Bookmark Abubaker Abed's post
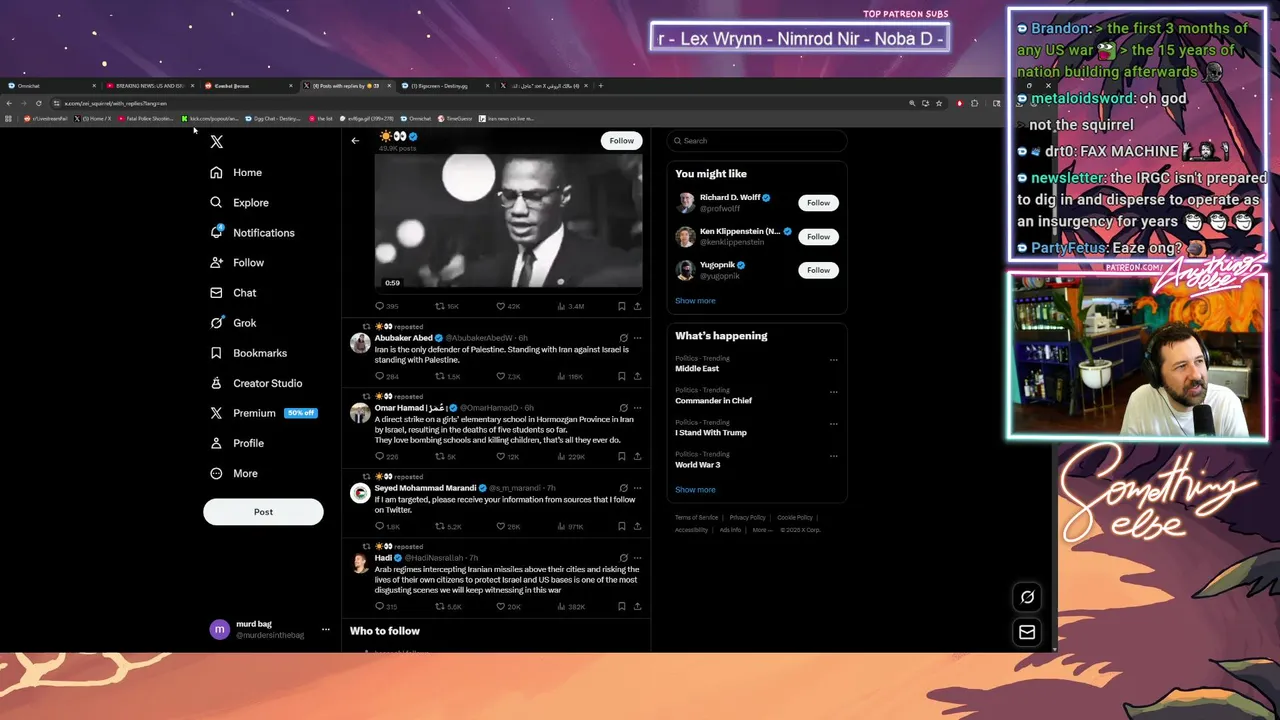This screenshot has width=1280, height=720. [x=621, y=377]
